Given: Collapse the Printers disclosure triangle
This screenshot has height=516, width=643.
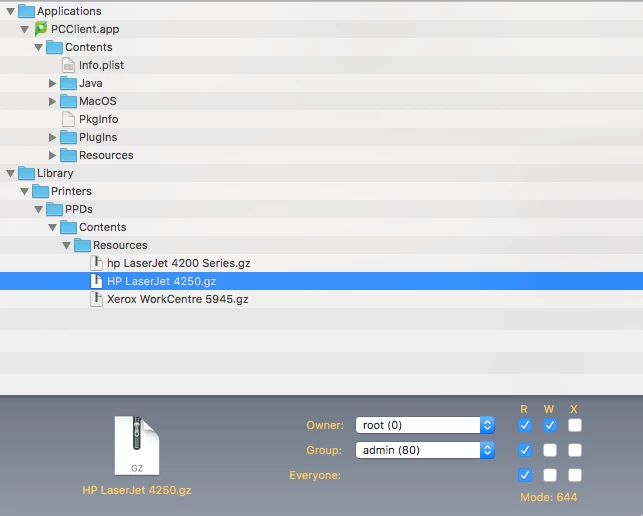Looking at the screenshot, I should [25, 192].
